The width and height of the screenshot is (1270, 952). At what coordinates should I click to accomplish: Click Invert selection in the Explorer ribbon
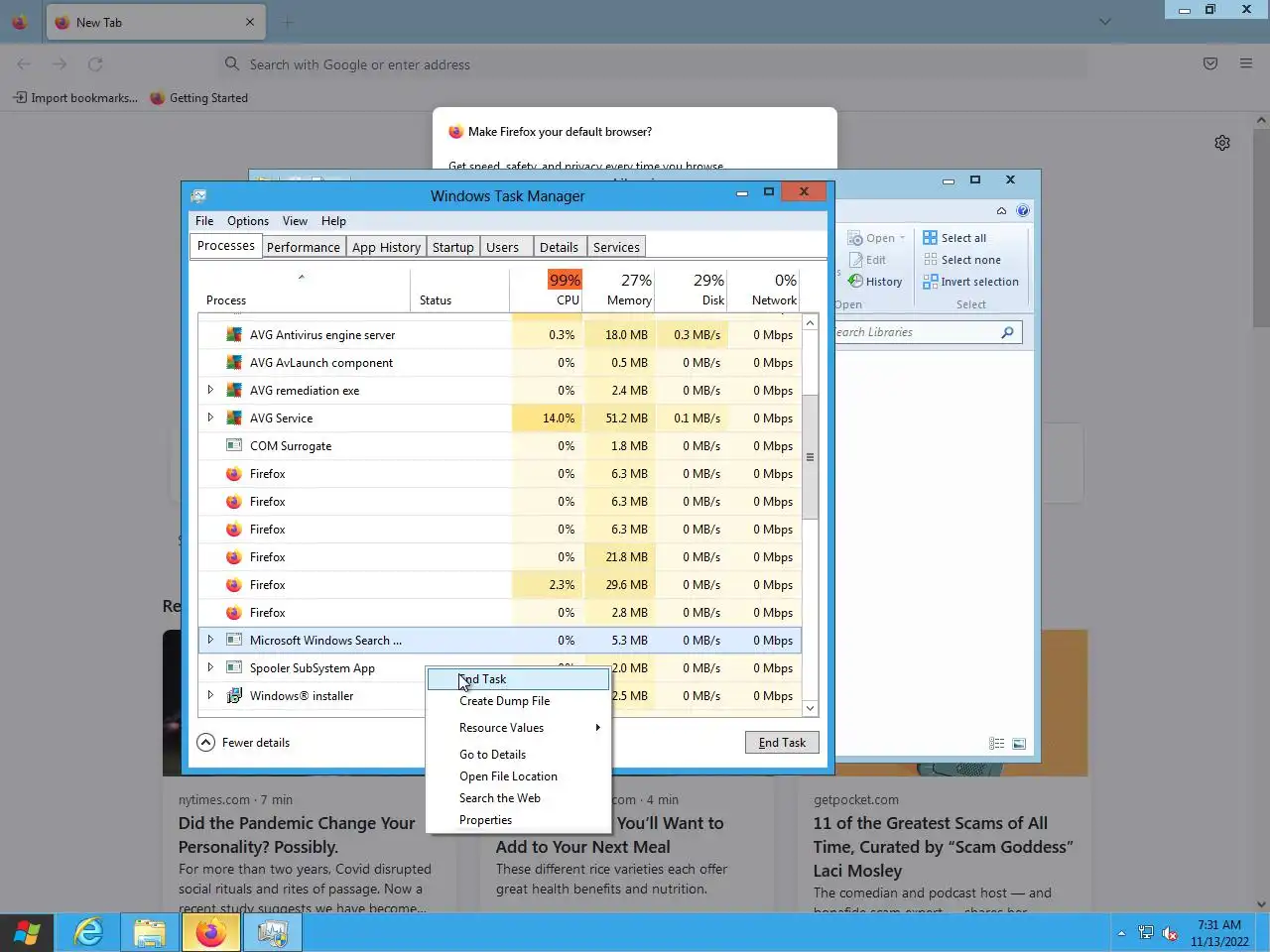point(970,282)
